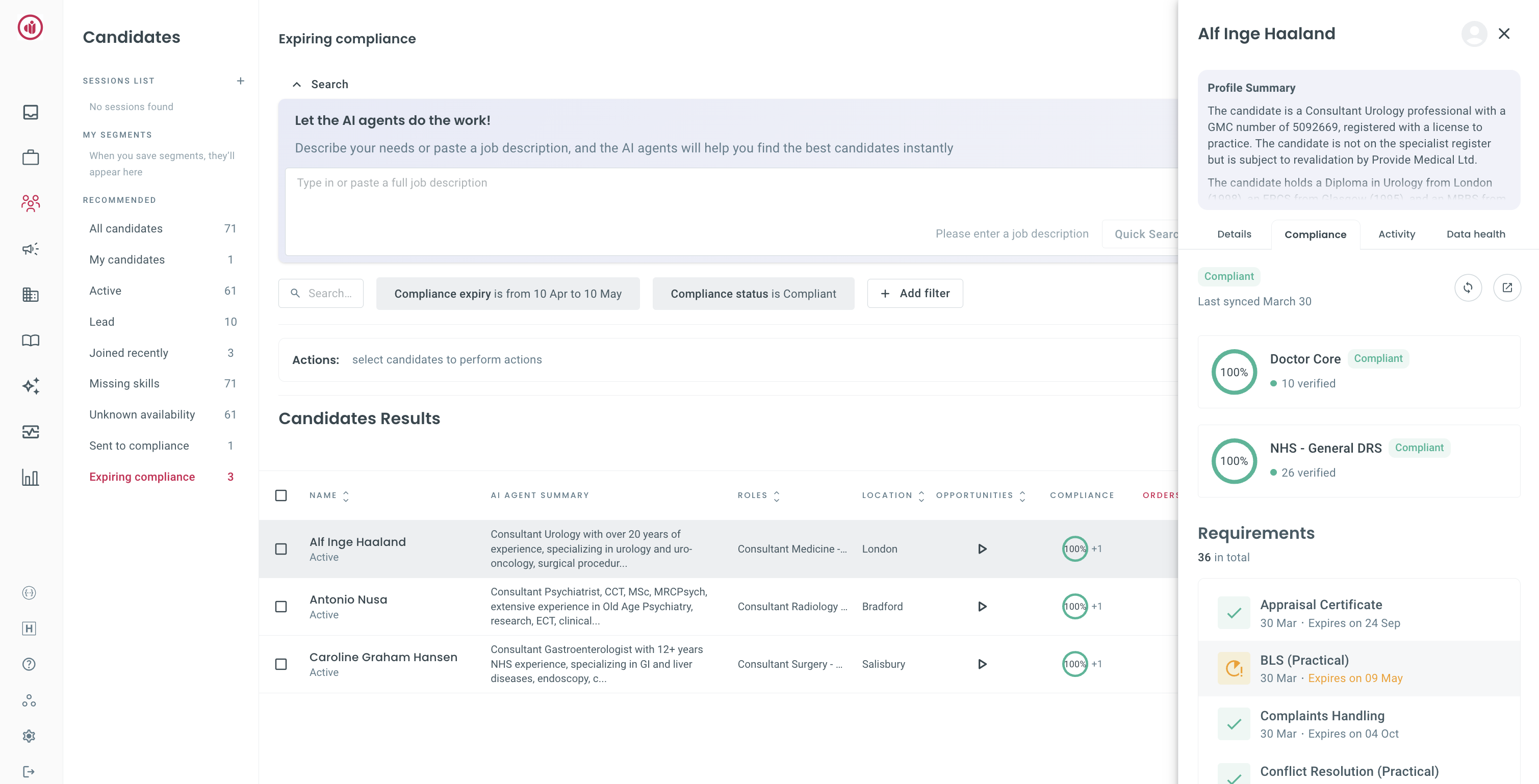Click the three-circles integrations icon
Screen dimensions: 1539x784
pos(29,700)
